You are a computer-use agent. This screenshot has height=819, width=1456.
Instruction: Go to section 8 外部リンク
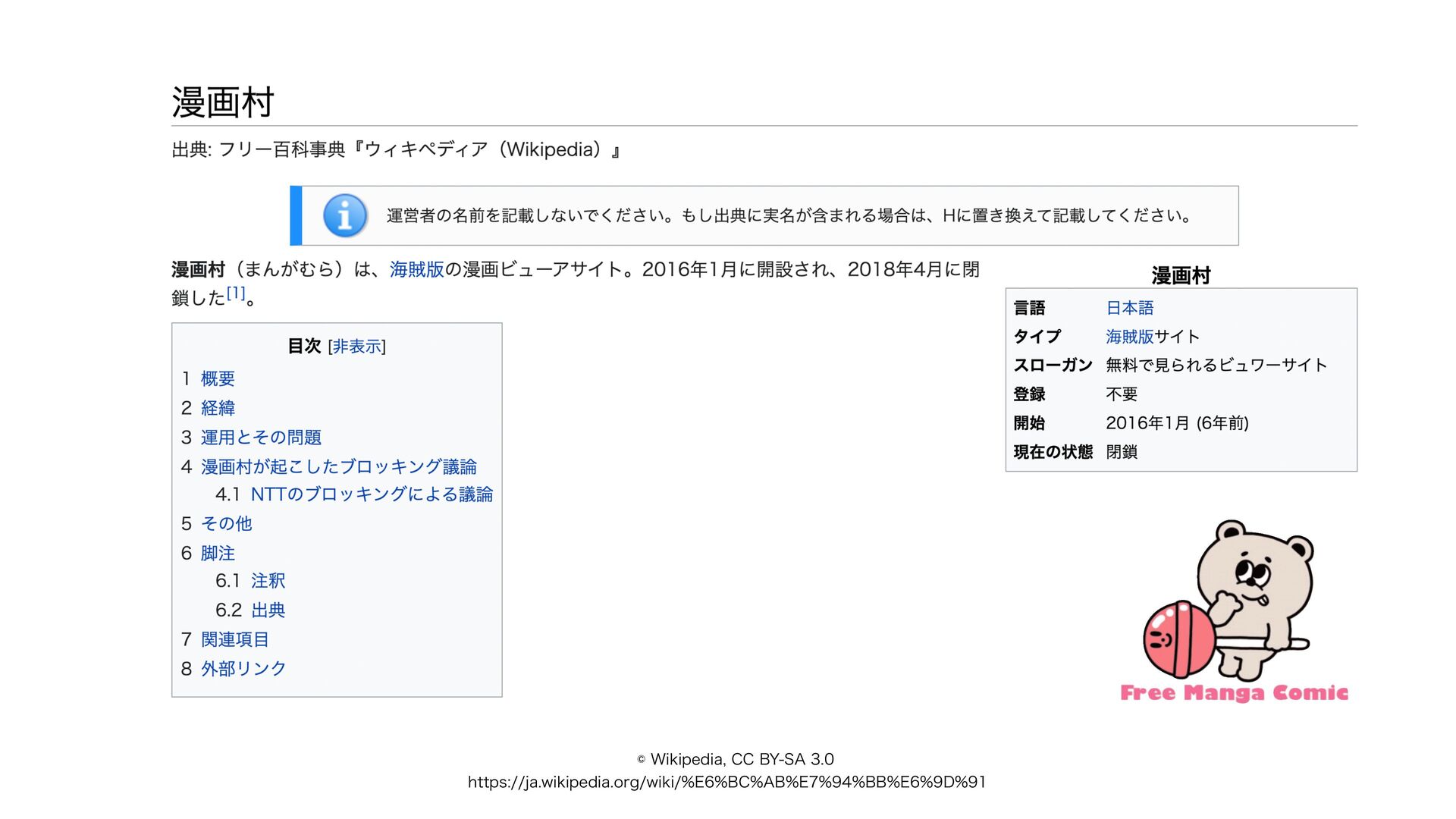click(243, 668)
